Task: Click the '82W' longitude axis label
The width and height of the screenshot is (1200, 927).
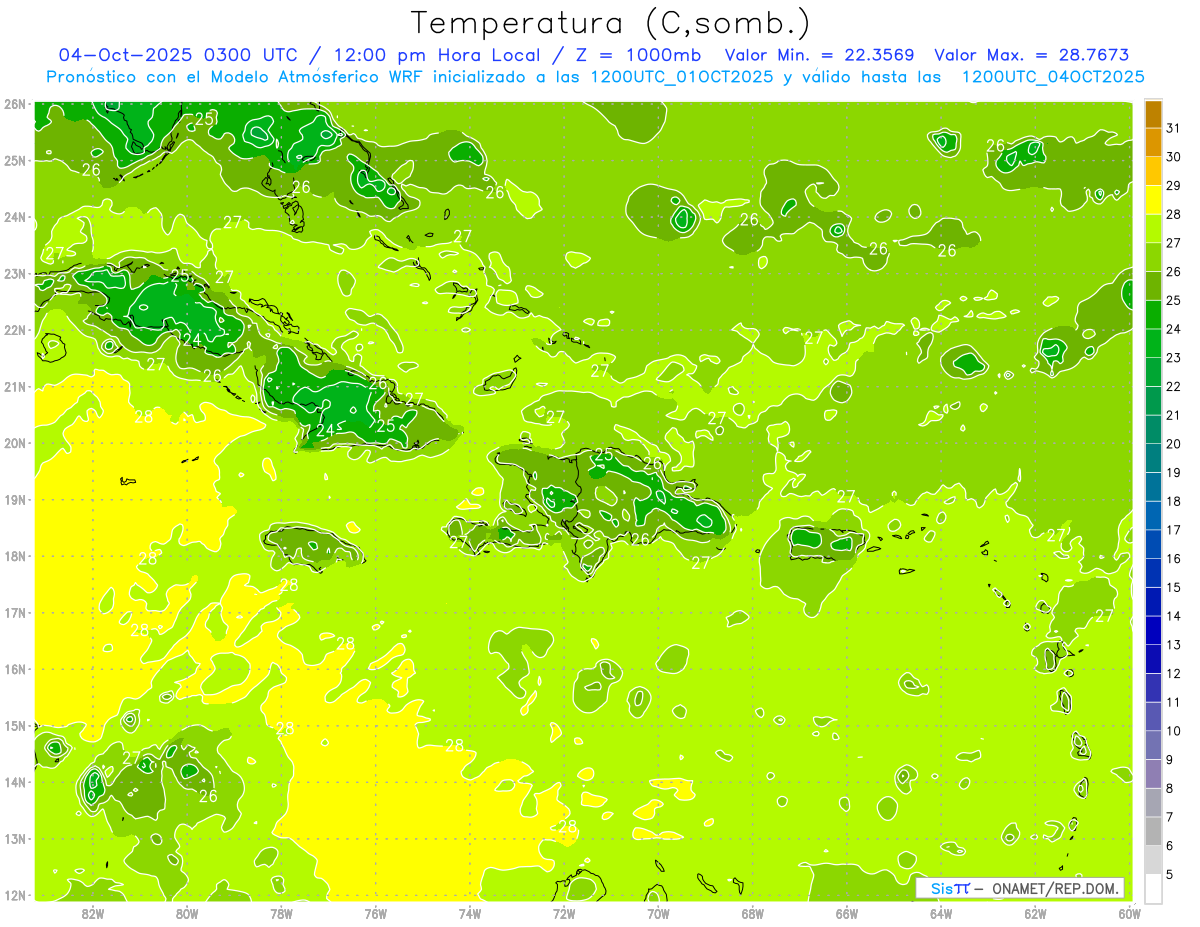Action: tap(93, 913)
